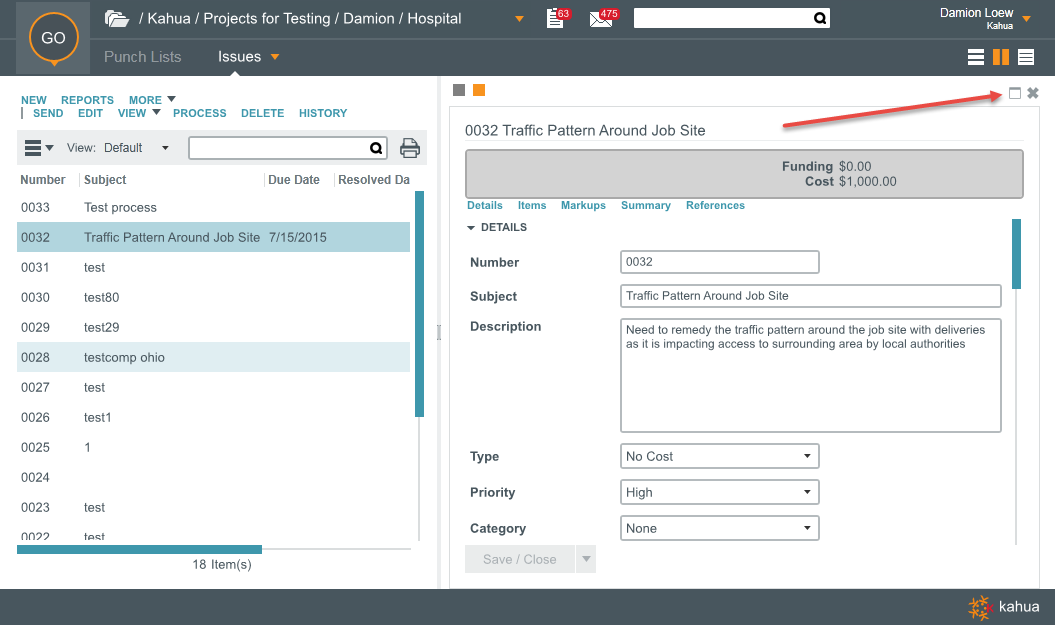Click the orange square indicator
Viewport: 1055px width, 625px height.
[479, 90]
